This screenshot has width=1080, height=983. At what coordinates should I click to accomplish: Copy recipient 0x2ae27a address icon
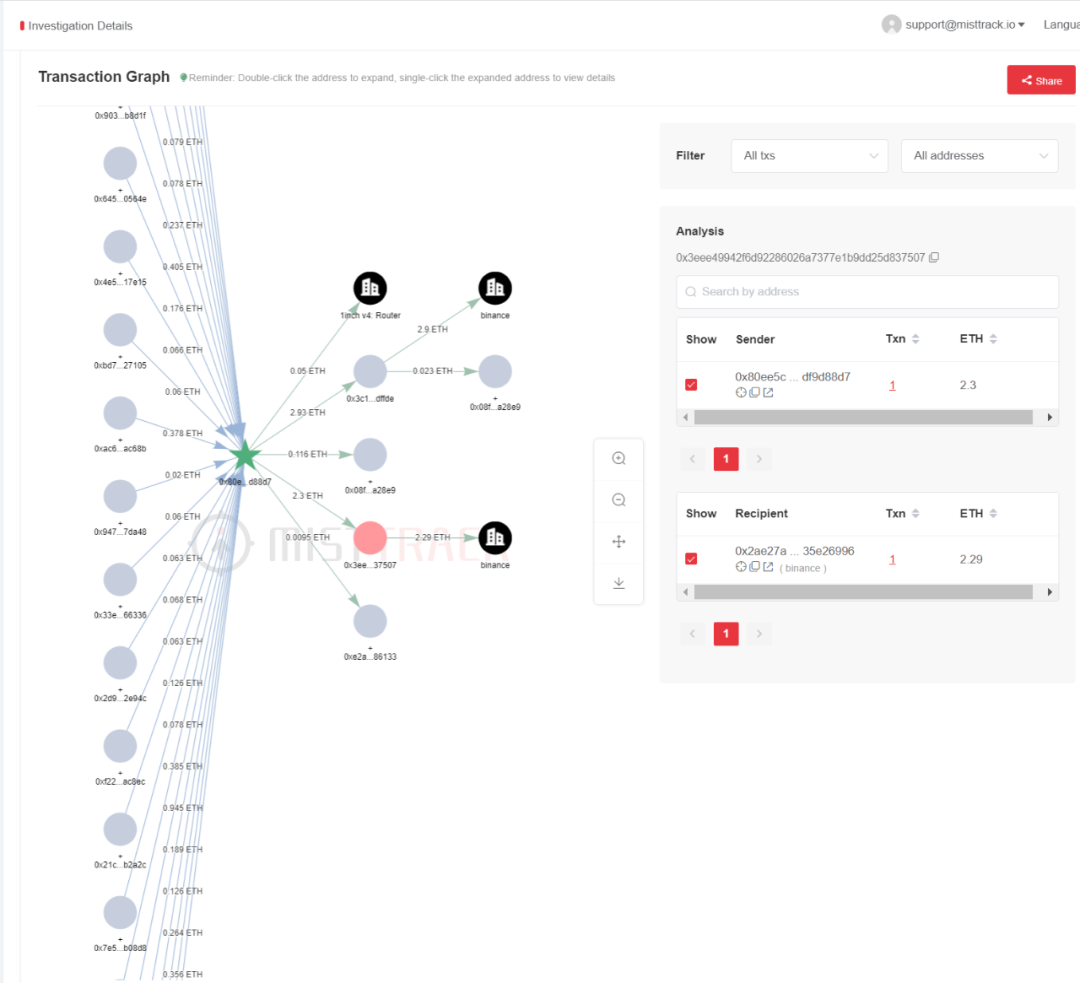pos(754,567)
